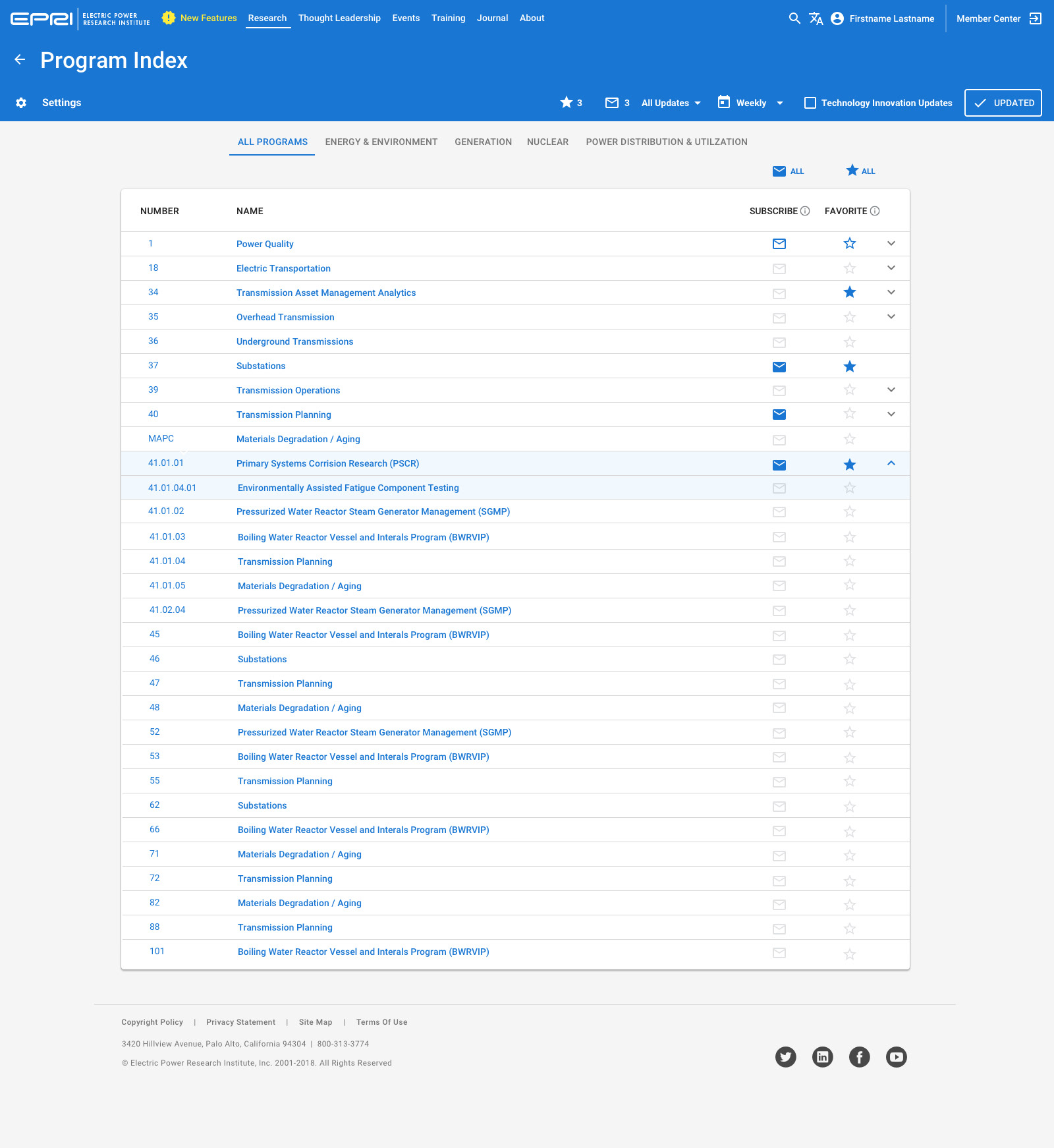The width and height of the screenshot is (1054, 1148).
Task: Expand Power Quality row chevron
Action: [x=891, y=243]
